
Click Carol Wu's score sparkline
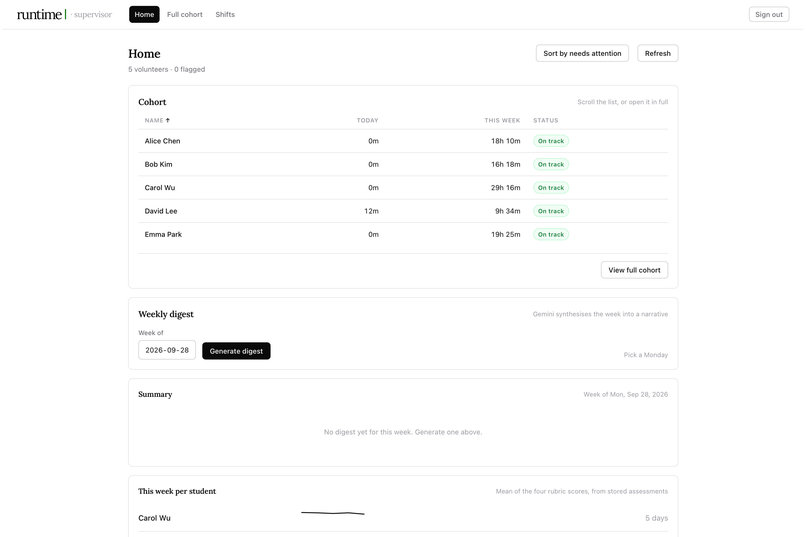click(333, 513)
